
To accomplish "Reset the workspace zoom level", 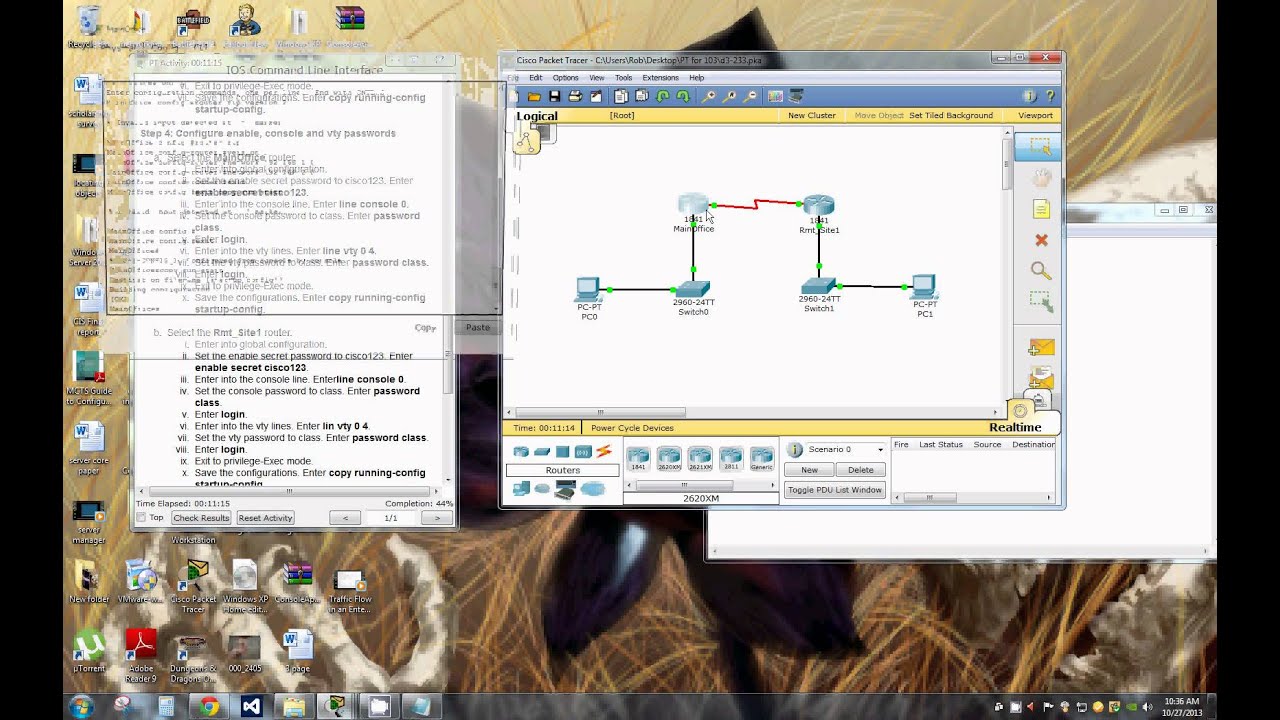I will pyautogui.click(x=729, y=96).
